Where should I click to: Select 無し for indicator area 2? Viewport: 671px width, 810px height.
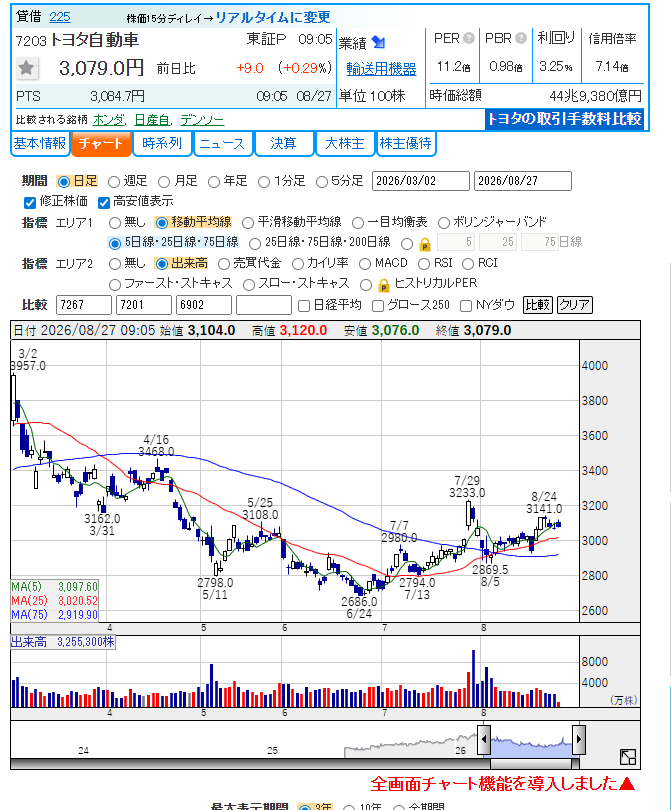coord(115,264)
